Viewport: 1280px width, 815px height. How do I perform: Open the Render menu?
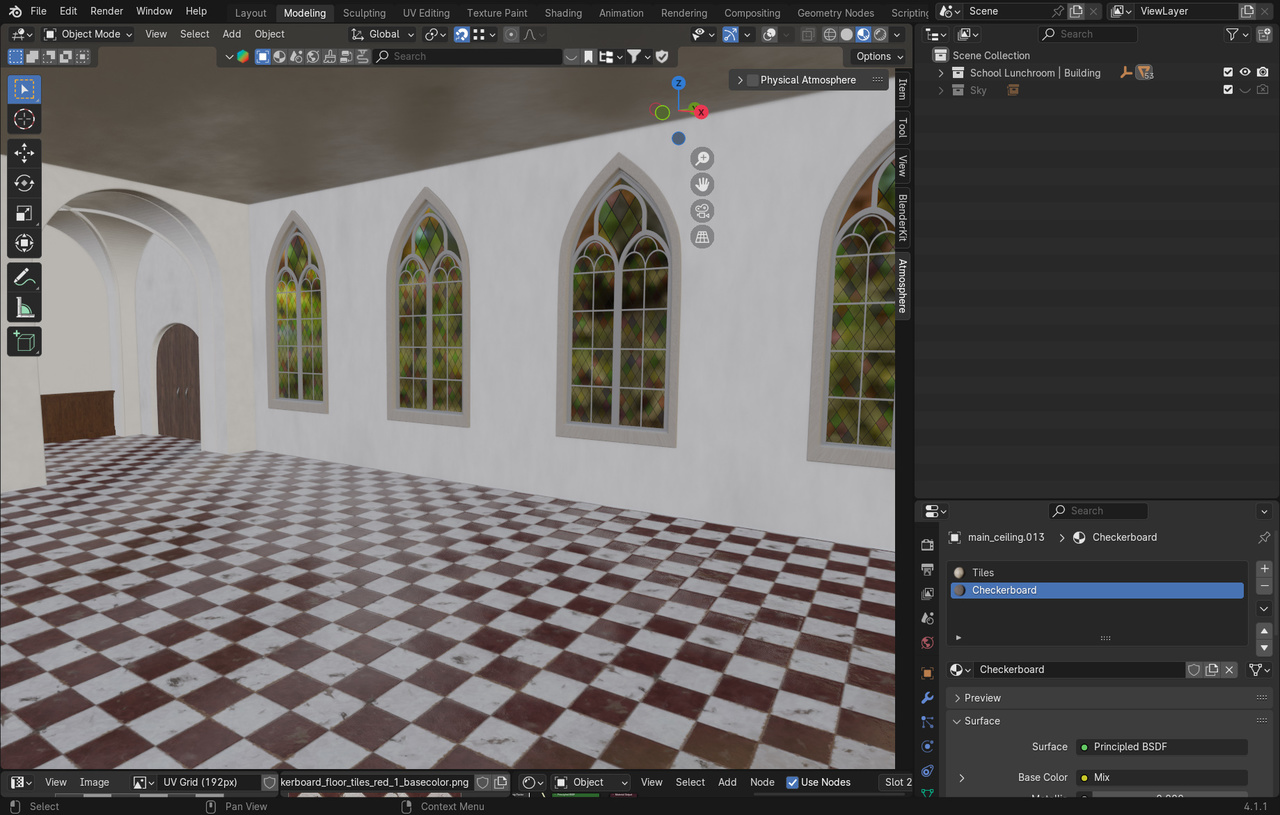point(106,11)
